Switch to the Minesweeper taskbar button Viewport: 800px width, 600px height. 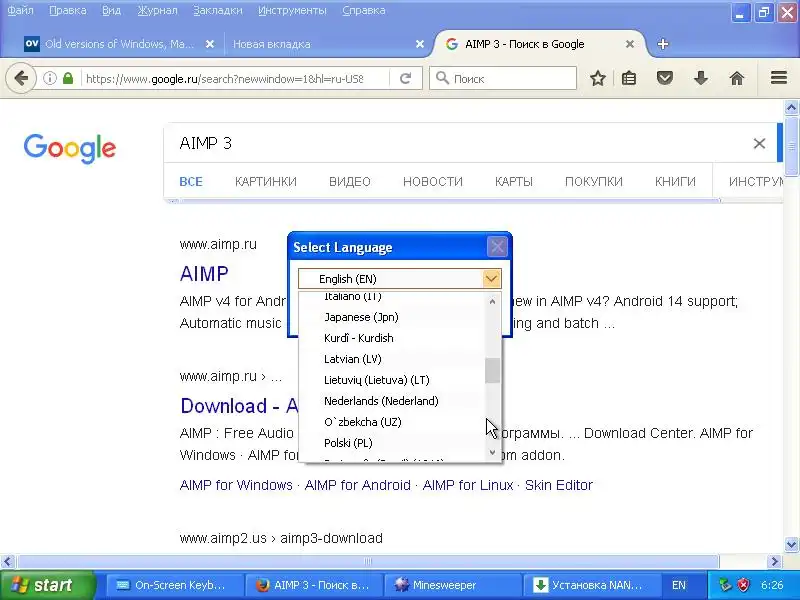tap(453, 585)
